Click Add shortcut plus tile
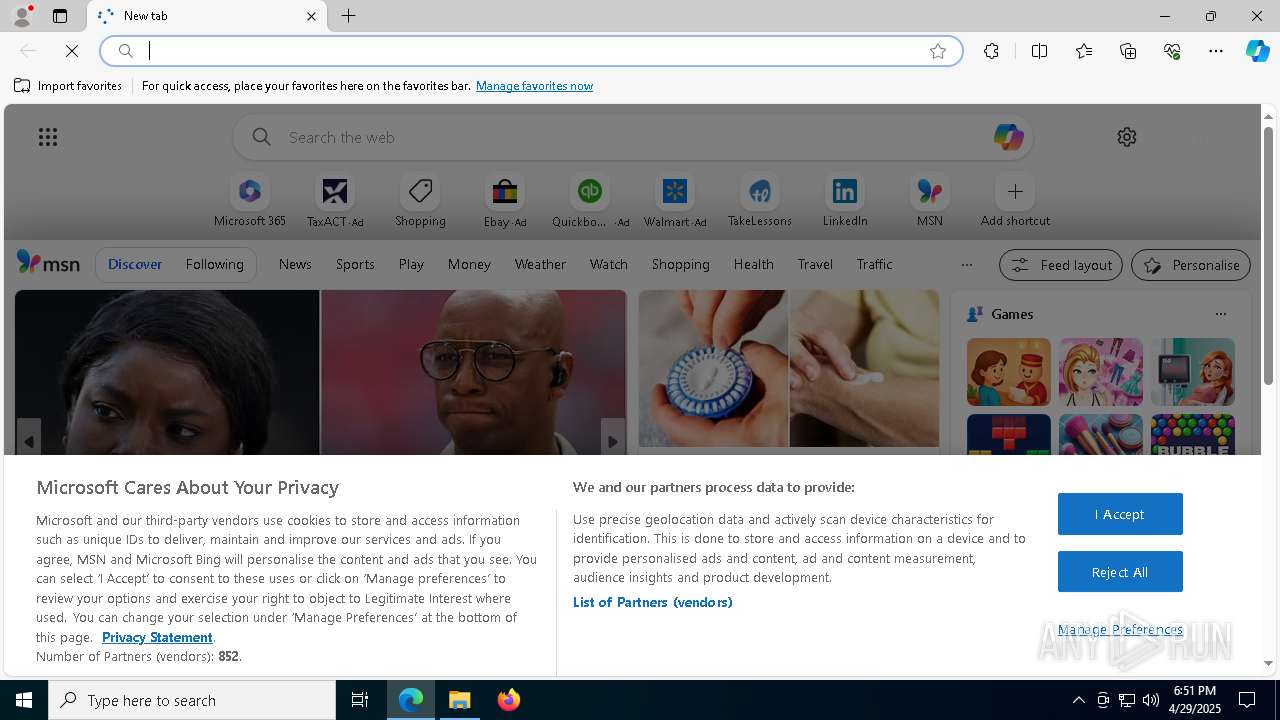This screenshot has height=720, width=1280. 1015,201
